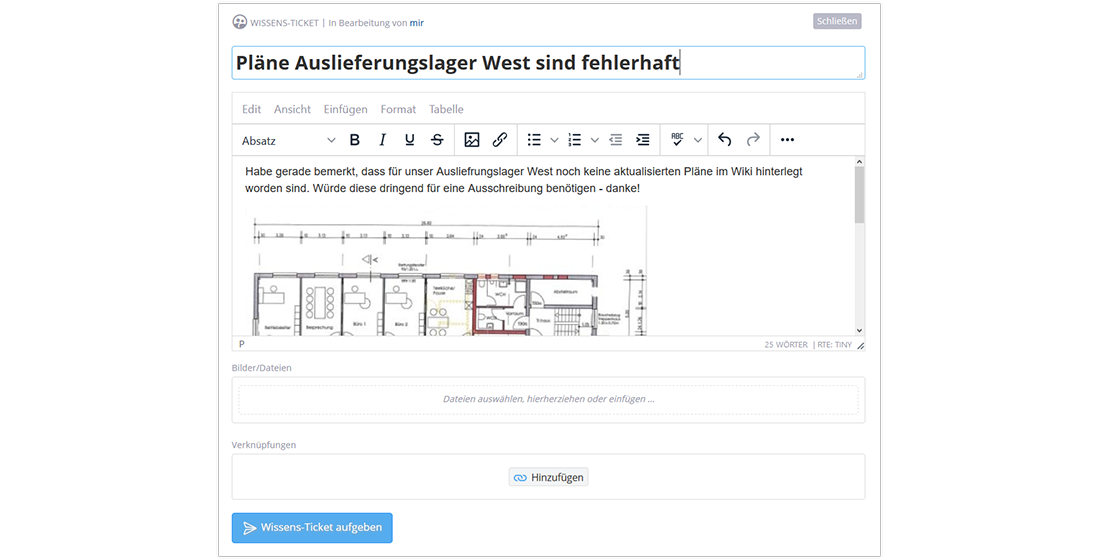
Task: Click the Schließen button
Action: point(837,21)
